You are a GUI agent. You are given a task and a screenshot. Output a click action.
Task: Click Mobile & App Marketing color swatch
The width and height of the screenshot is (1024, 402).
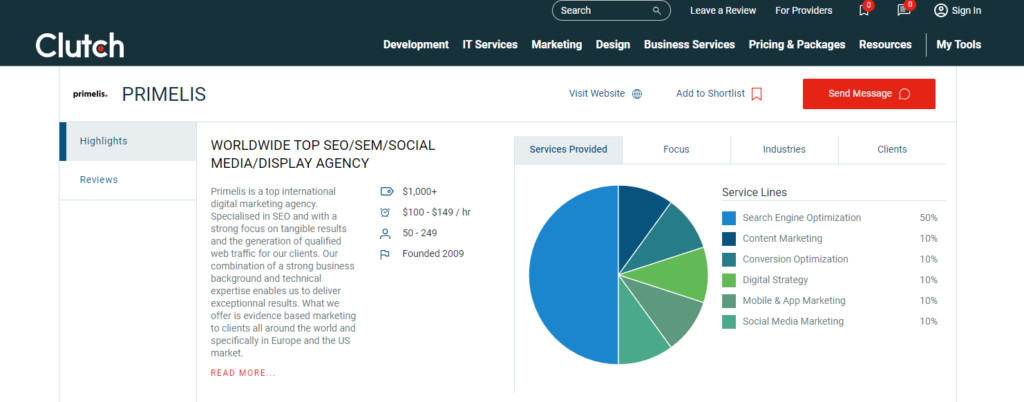point(729,301)
